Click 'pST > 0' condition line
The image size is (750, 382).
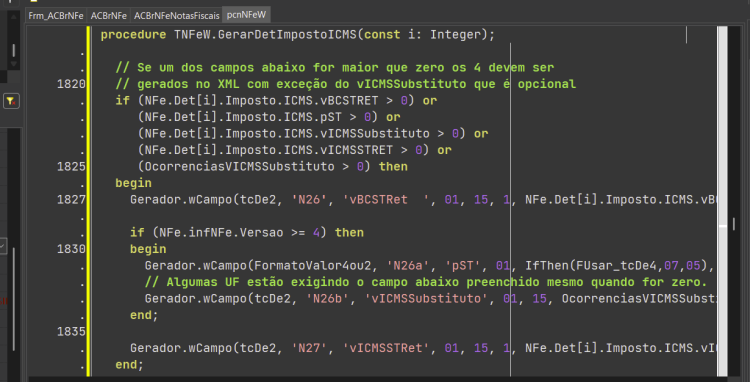269,117
